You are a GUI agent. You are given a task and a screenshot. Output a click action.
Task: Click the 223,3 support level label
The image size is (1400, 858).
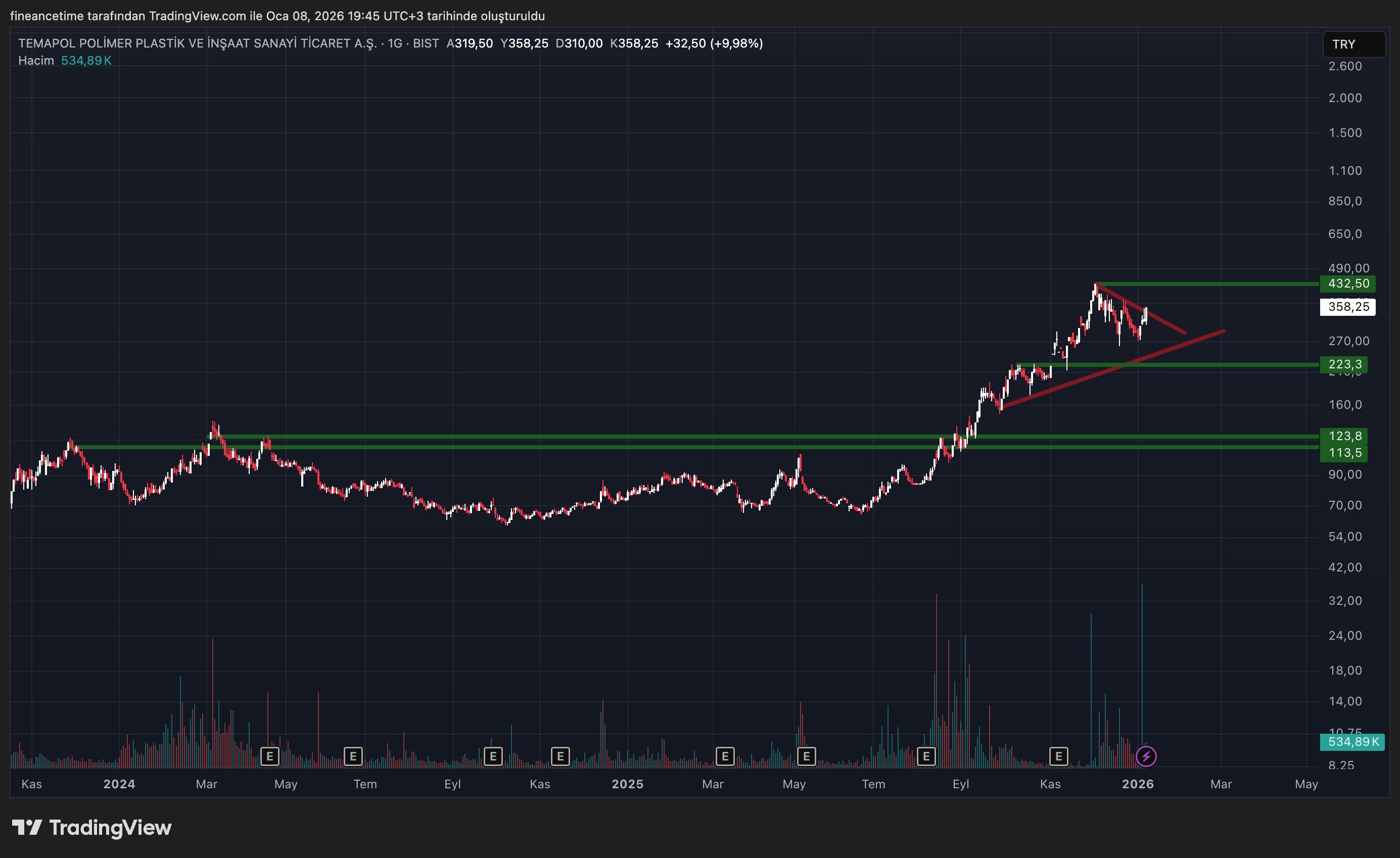(1344, 364)
